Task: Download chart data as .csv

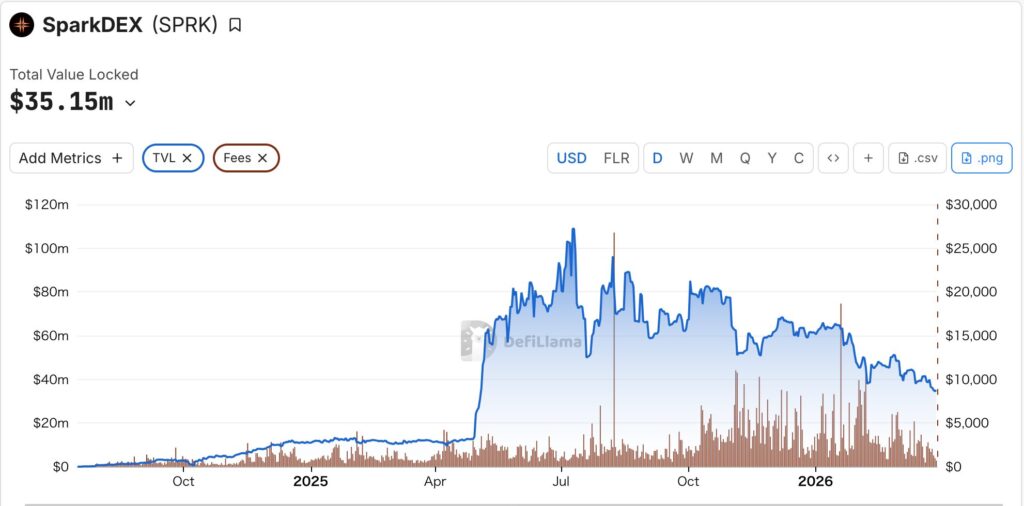Action: pyautogui.click(x=917, y=158)
